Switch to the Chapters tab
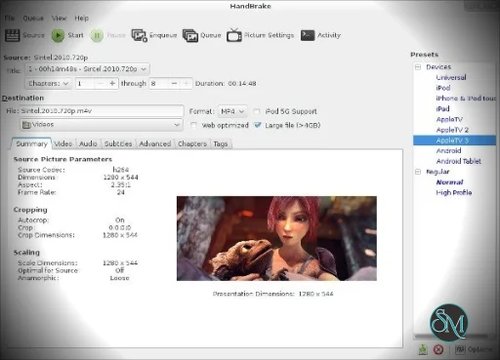Screen dimensions: 500x360 tap(192, 144)
